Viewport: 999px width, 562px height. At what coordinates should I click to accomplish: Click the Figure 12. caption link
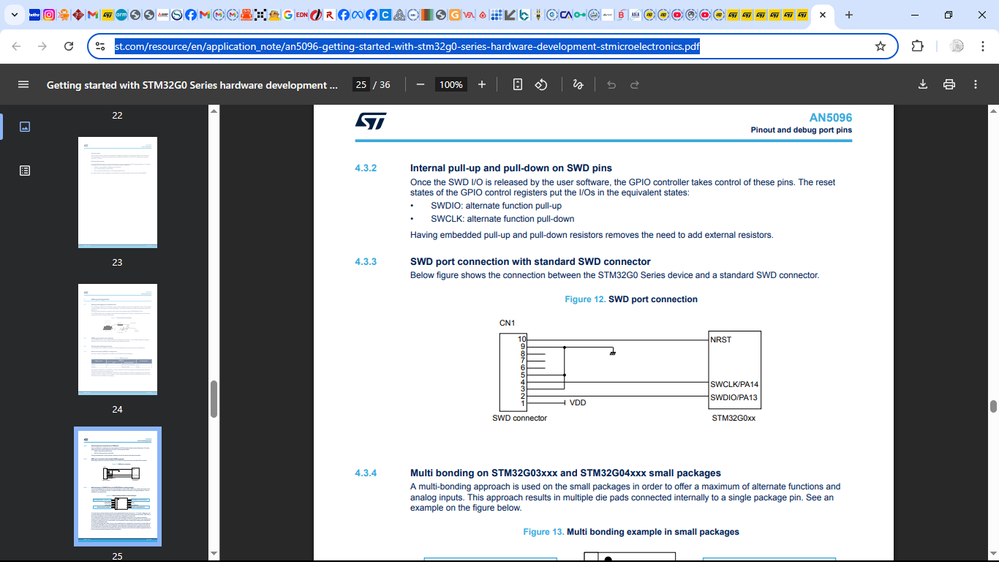(x=585, y=299)
